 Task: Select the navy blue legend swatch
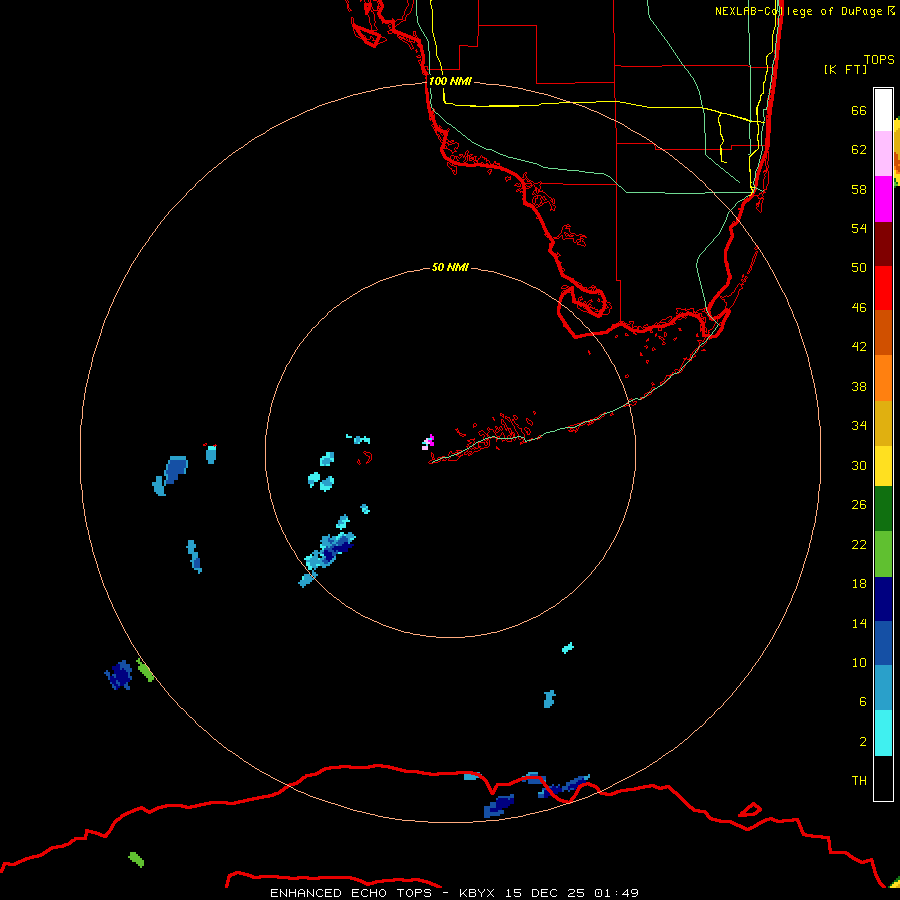click(x=883, y=599)
